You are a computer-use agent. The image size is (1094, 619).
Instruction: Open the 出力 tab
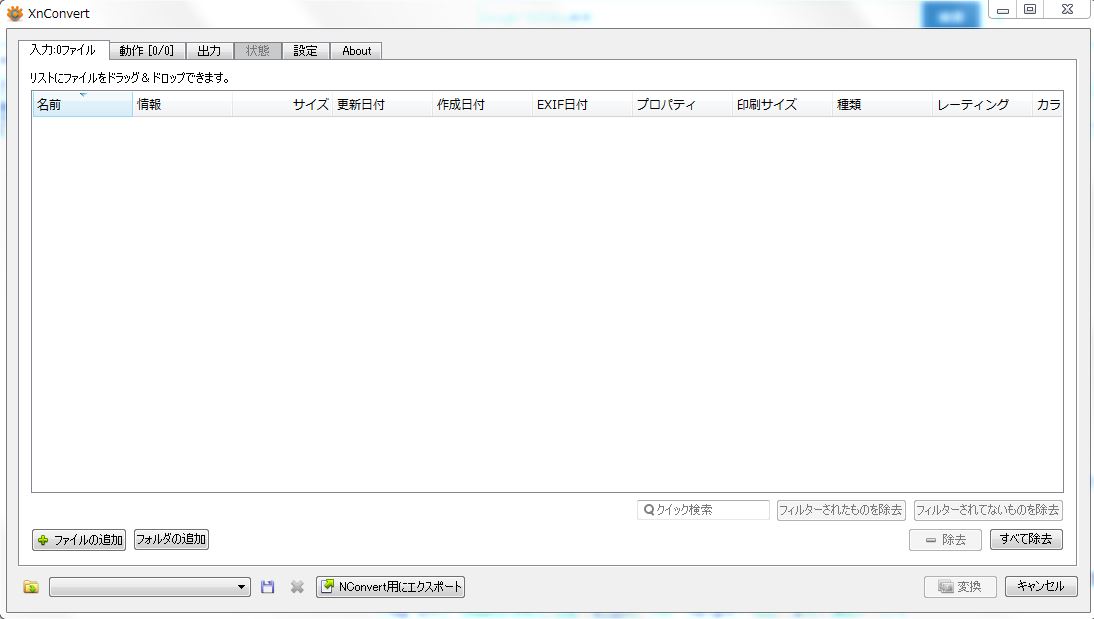(x=209, y=51)
